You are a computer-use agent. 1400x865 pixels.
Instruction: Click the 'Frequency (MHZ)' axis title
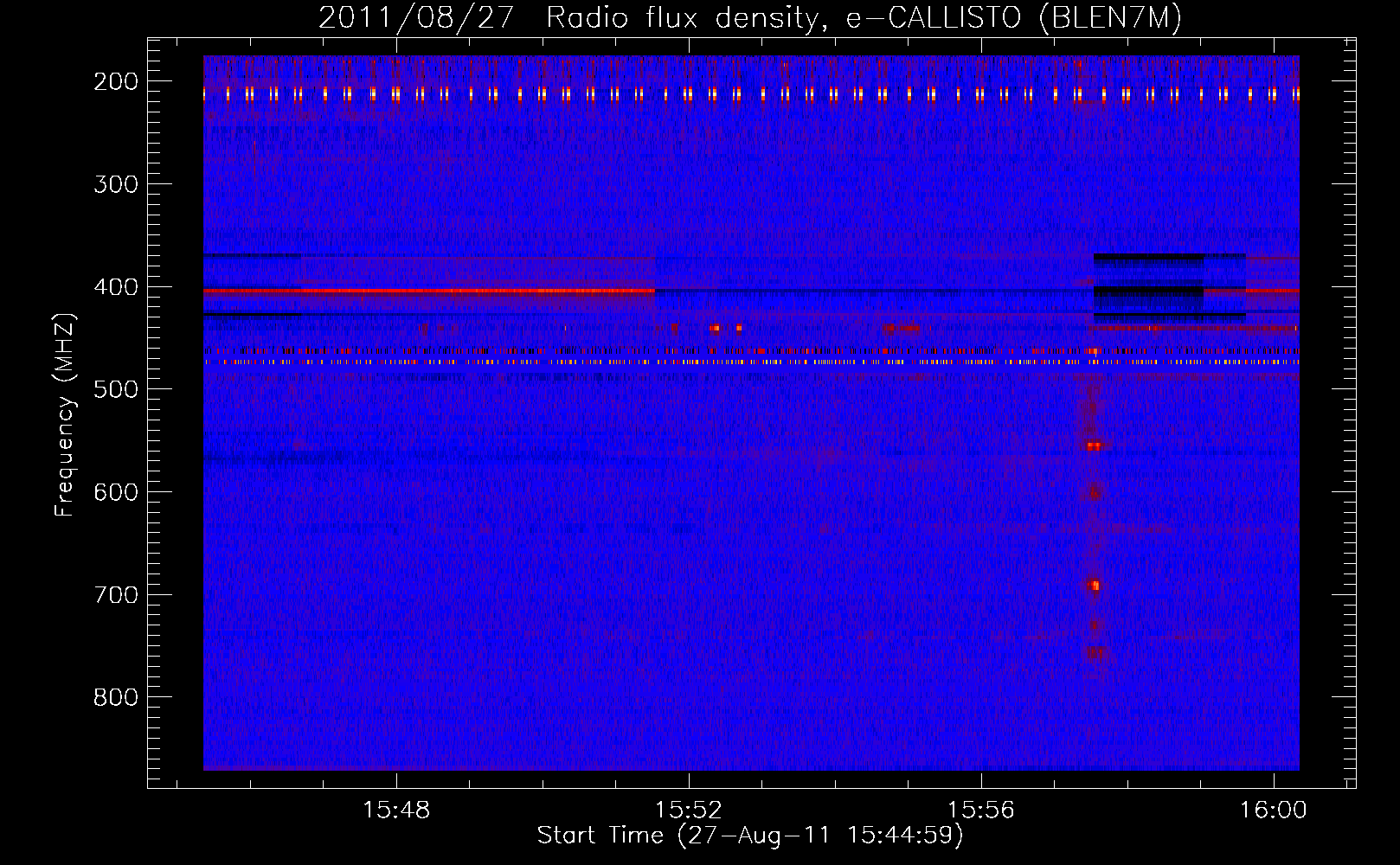pos(65,415)
